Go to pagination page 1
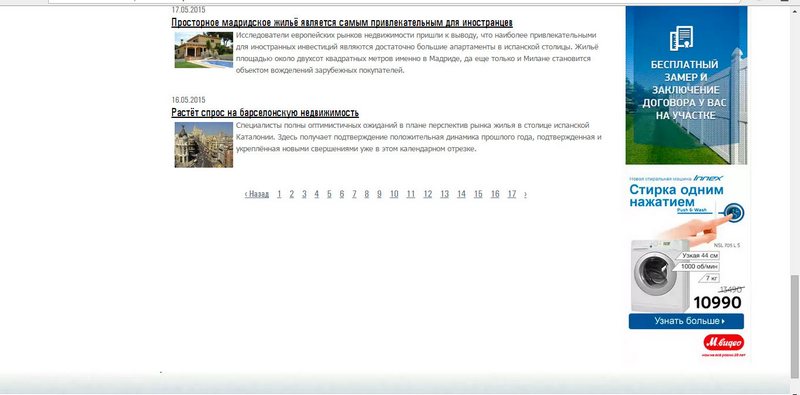 279,194
